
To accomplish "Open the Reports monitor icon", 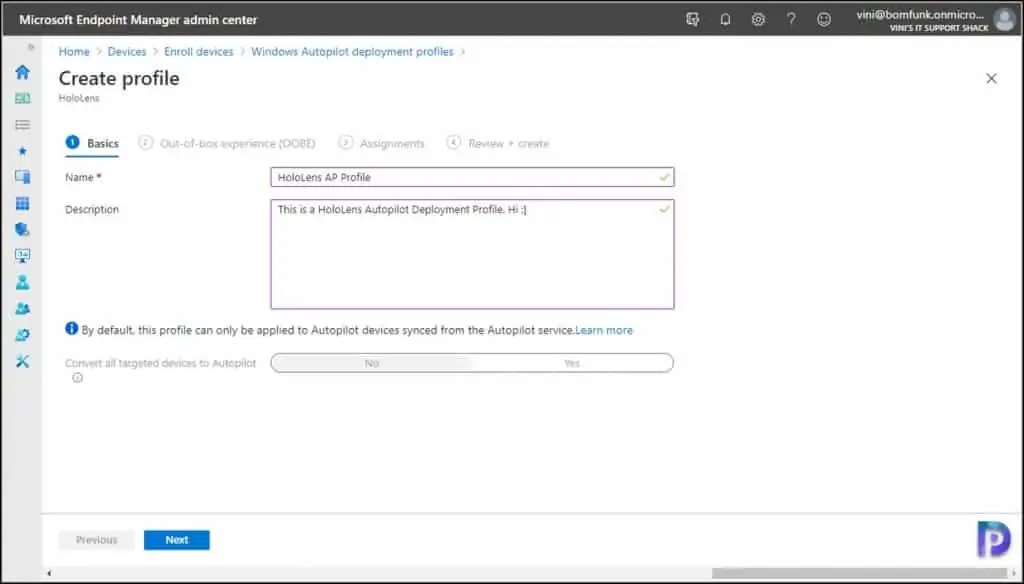I will pyautogui.click(x=22, y=254).
